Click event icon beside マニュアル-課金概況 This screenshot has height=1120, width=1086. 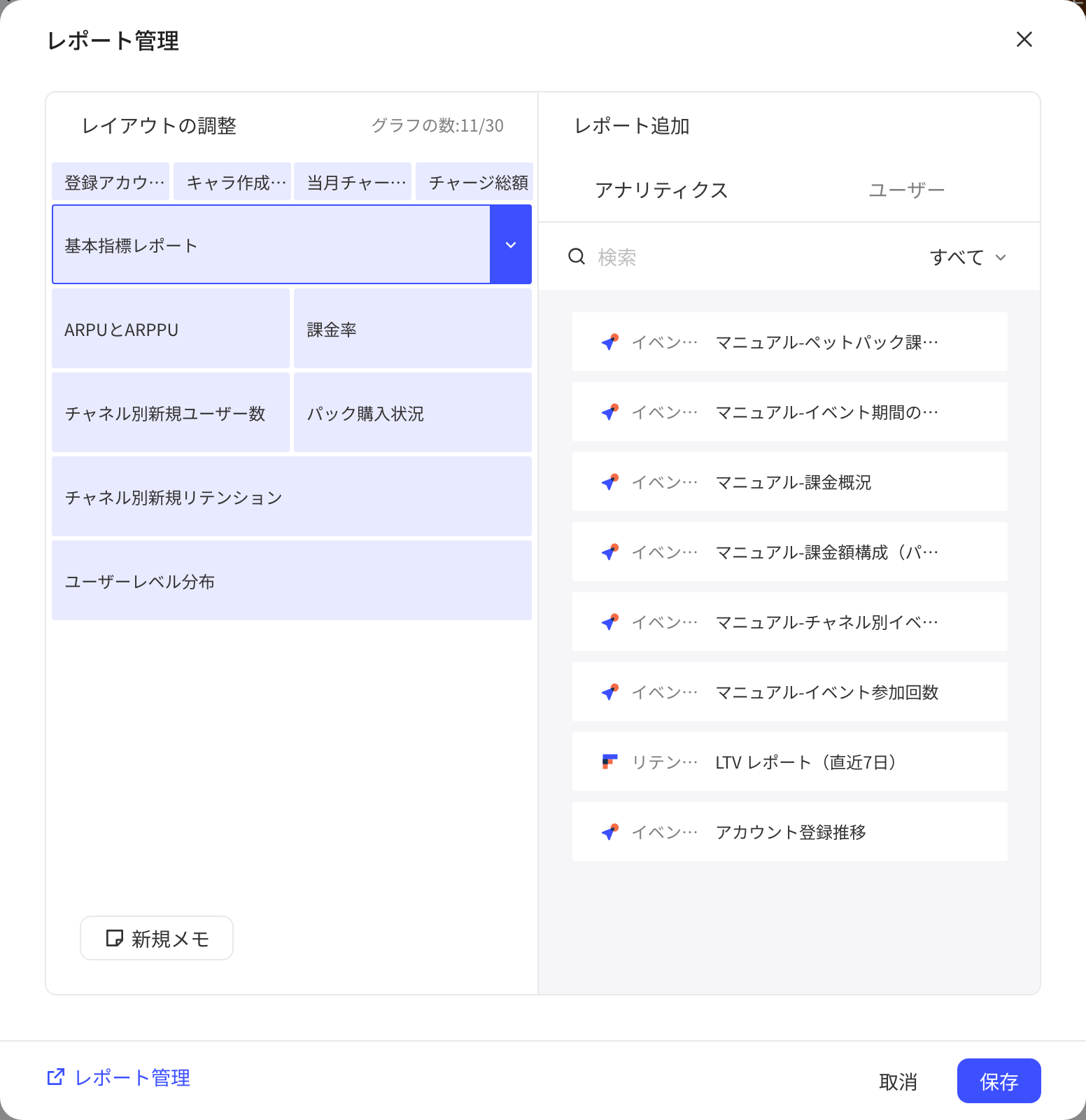pos(610,482)
